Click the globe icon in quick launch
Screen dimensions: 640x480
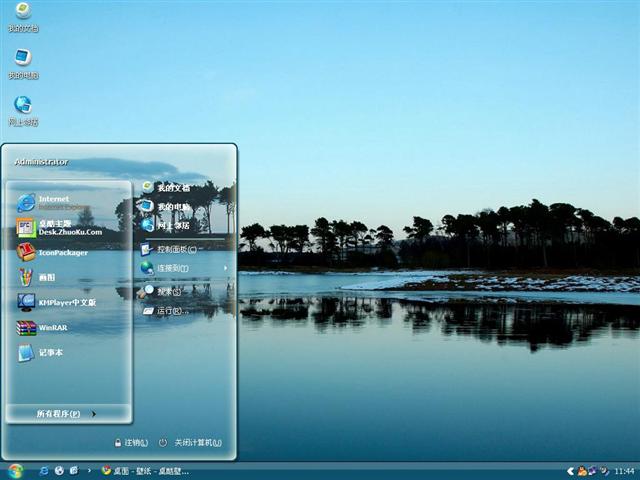[x=59, y=471]
